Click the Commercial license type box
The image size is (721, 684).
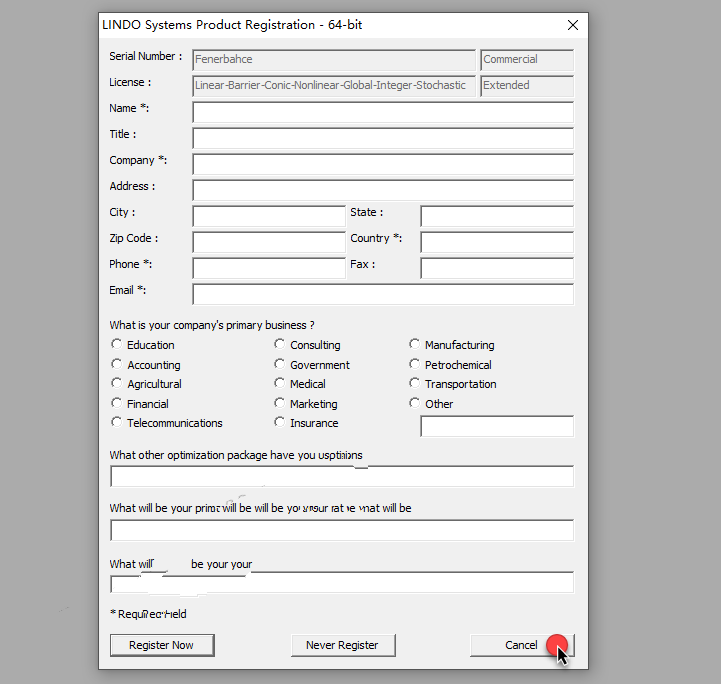click(527, 60)
